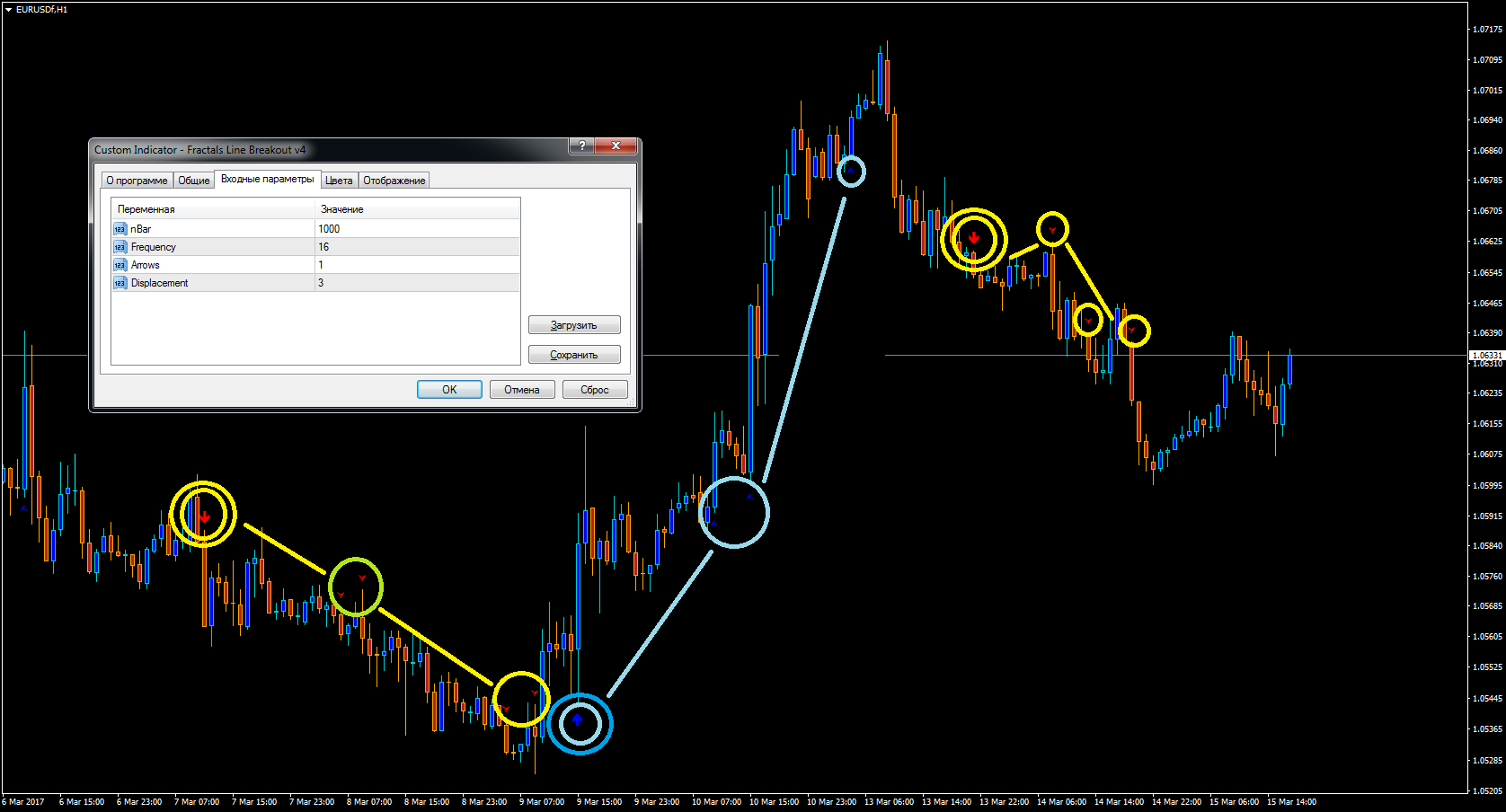Click the 'Сброс' button
This screenshot has width=1506, height=812.
(x=595, y=390)
